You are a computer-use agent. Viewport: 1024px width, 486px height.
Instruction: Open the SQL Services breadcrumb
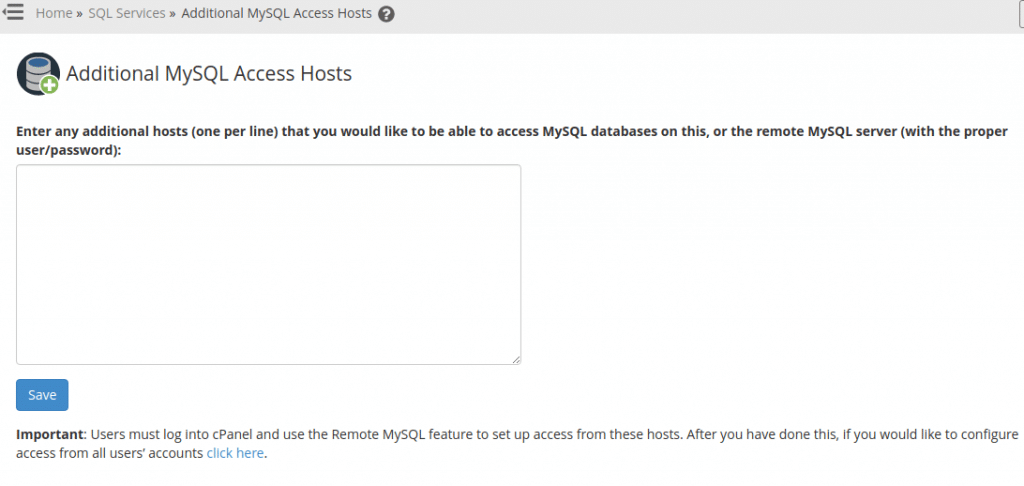pyautogui.click(x=127, y=13)
